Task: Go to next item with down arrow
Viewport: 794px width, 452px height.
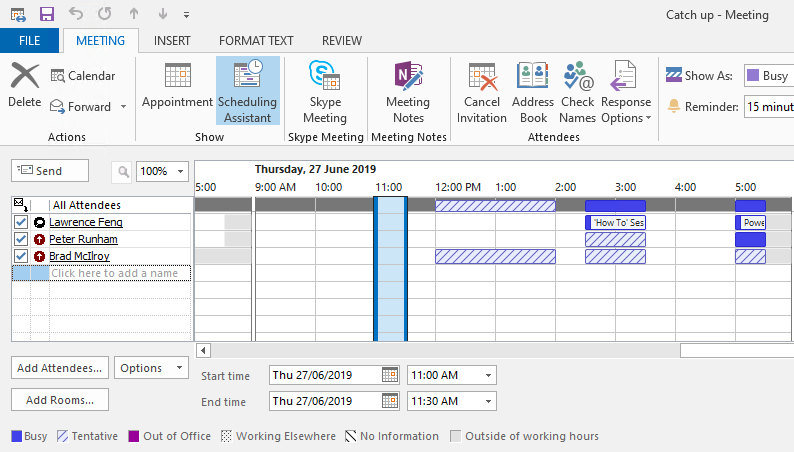Action: click(x=163, y=14)
